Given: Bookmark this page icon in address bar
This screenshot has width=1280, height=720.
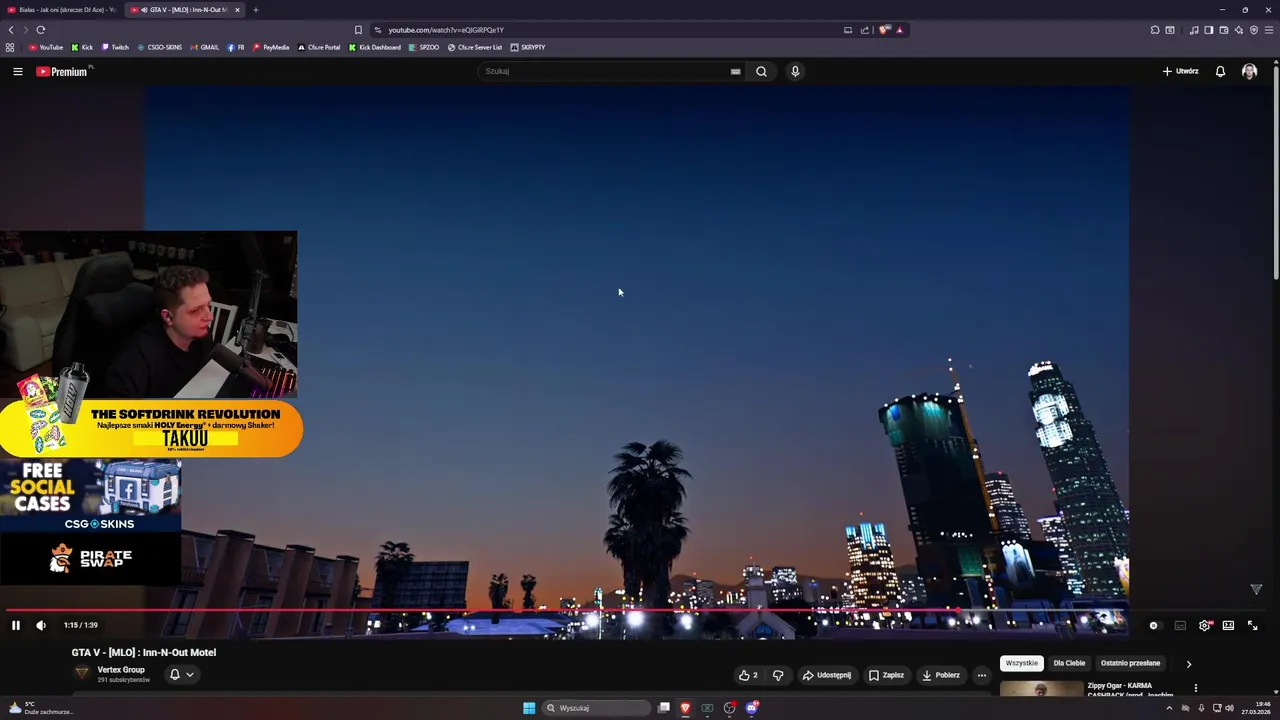Looking at the screenshot, I should click(x=358, y=30).
